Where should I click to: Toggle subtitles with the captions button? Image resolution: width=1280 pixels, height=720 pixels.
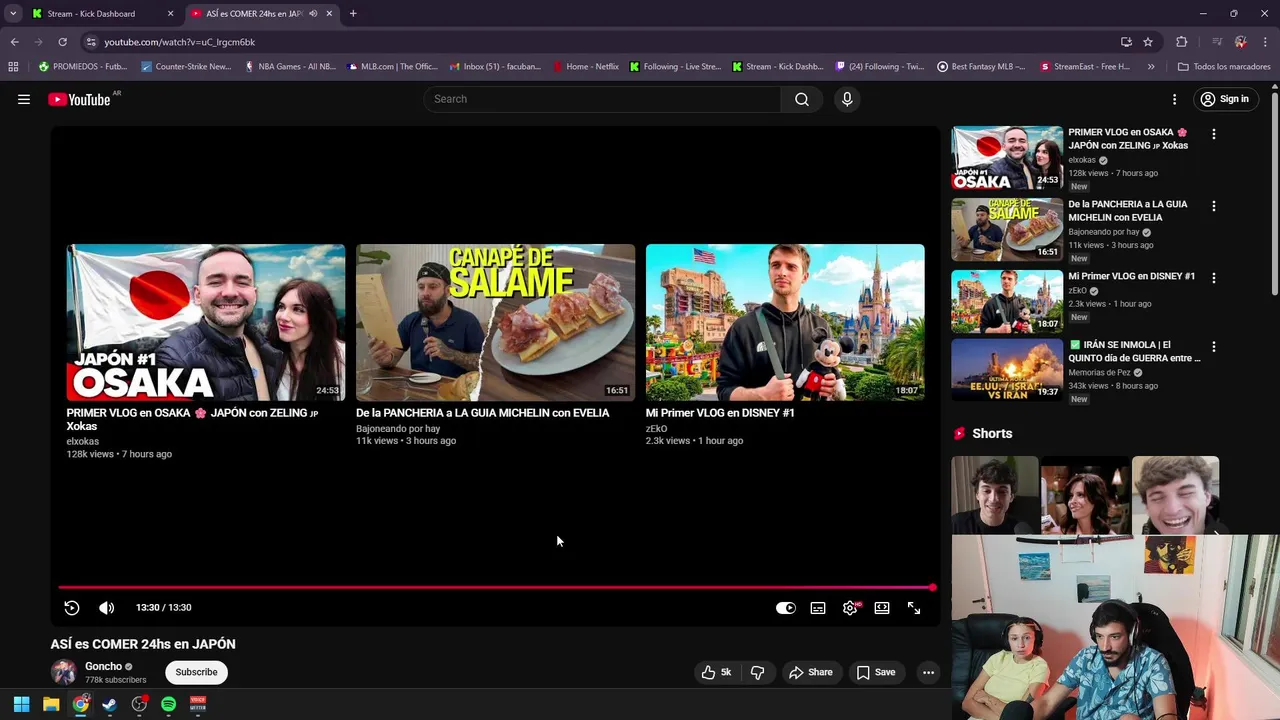pyautogui.click(x=818, y=607)
